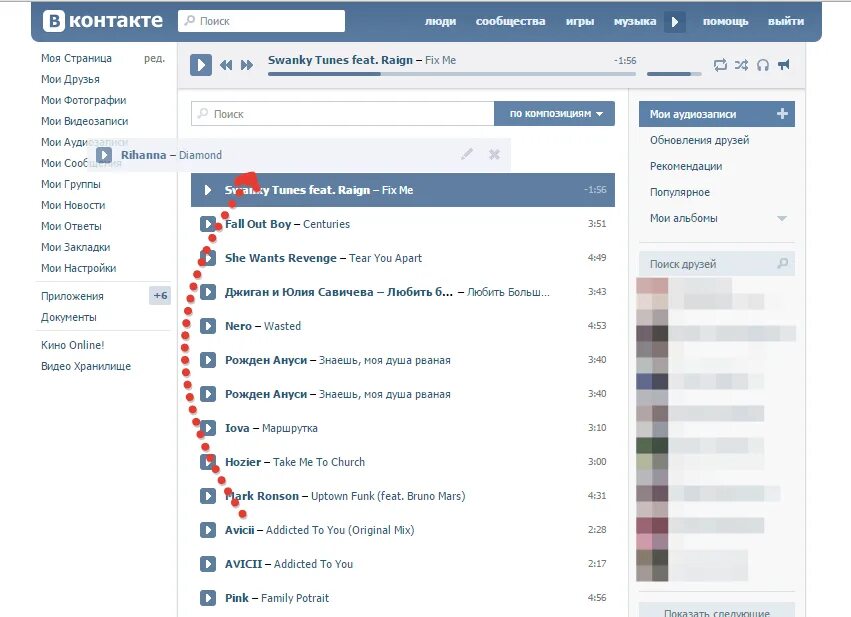Open Документы link
The image size is (851, 617).
pyautogui.click(x=69, y=317)
